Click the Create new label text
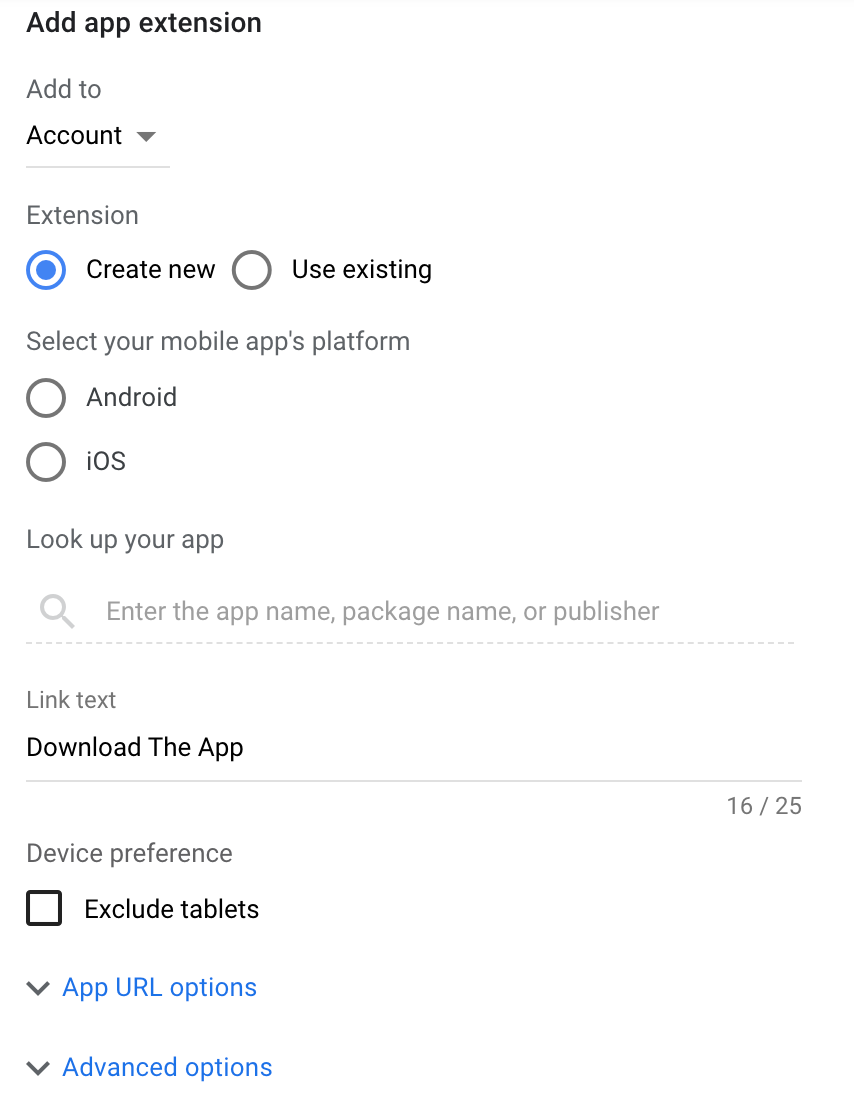 pos(151,269)
